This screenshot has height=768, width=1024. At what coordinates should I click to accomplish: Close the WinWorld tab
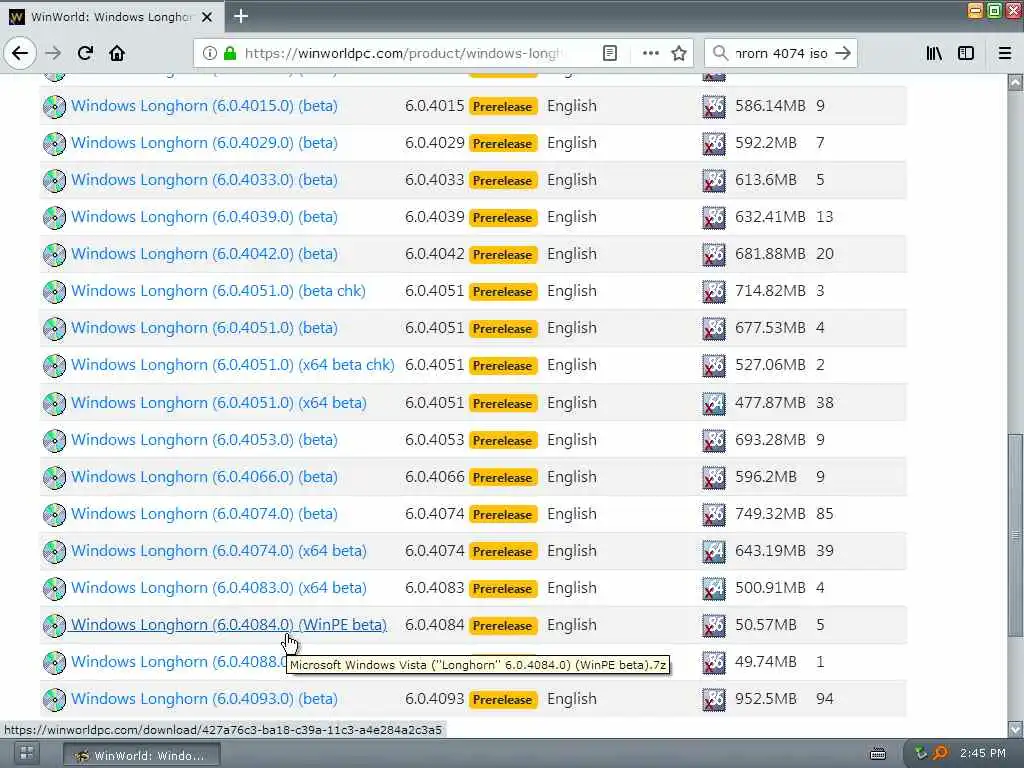pyautogui.click(x=207, y=17)
